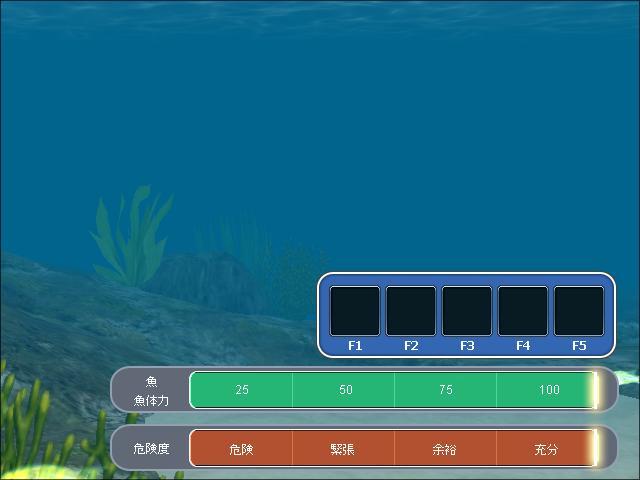Select the F3 item slot
This screenshot has width=640, height=480.
click(467, 311)
